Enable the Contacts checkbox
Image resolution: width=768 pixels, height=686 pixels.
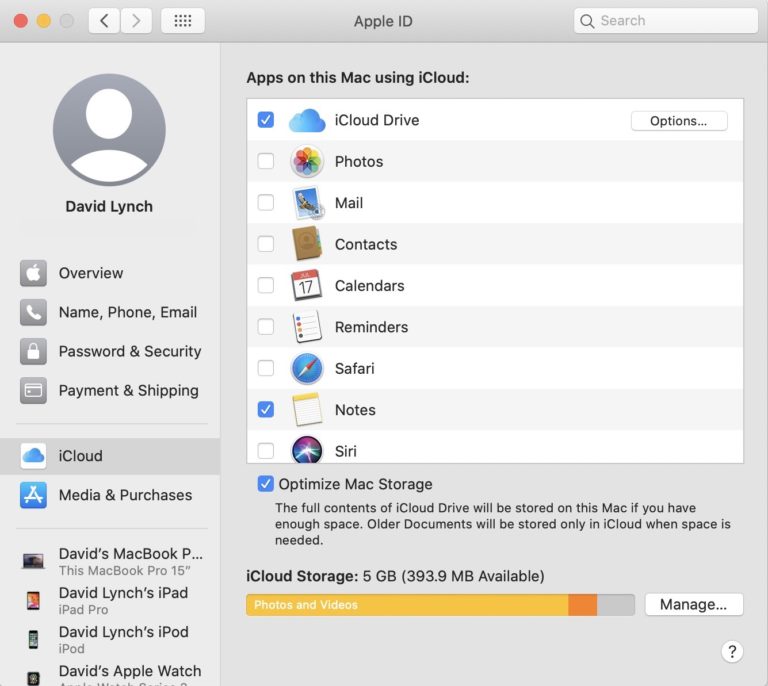[265, 244]
